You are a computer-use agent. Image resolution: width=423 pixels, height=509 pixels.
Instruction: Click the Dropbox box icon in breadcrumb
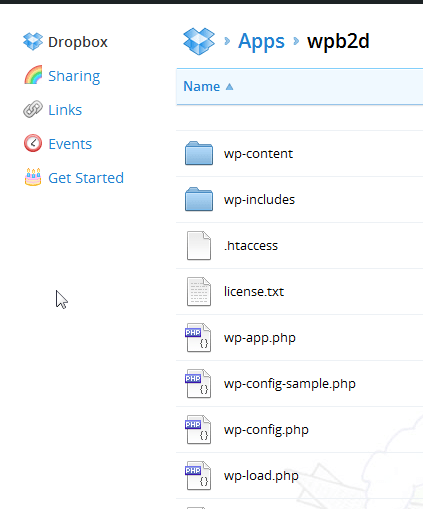[x=199, y=41]
